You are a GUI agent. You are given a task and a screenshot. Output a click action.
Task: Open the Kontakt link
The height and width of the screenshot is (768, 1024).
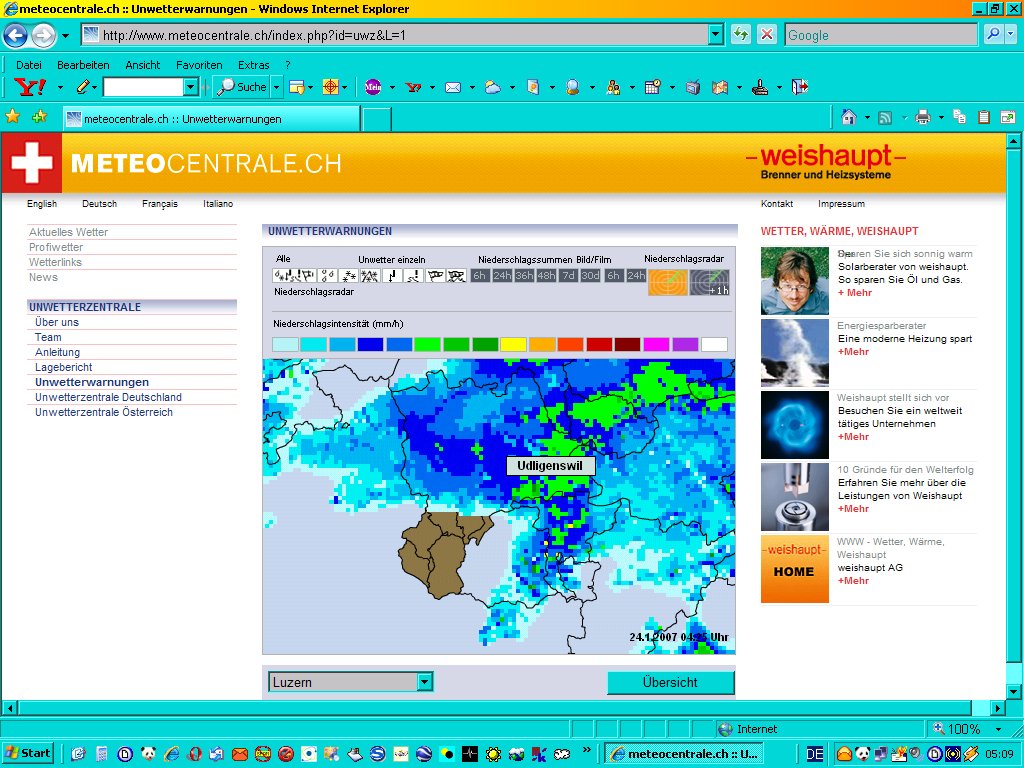776,204
